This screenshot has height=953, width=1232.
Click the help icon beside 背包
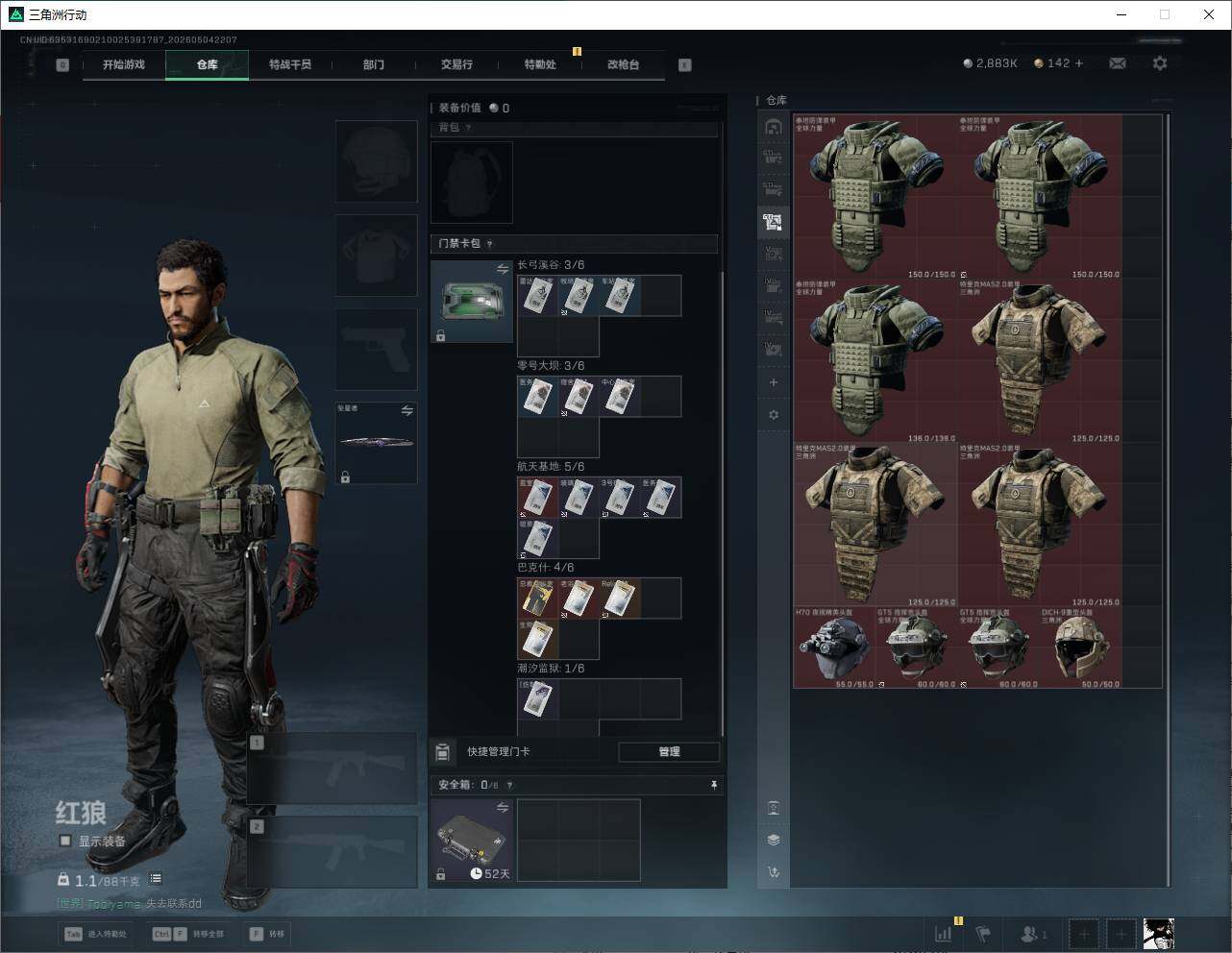tap(468, 128)
